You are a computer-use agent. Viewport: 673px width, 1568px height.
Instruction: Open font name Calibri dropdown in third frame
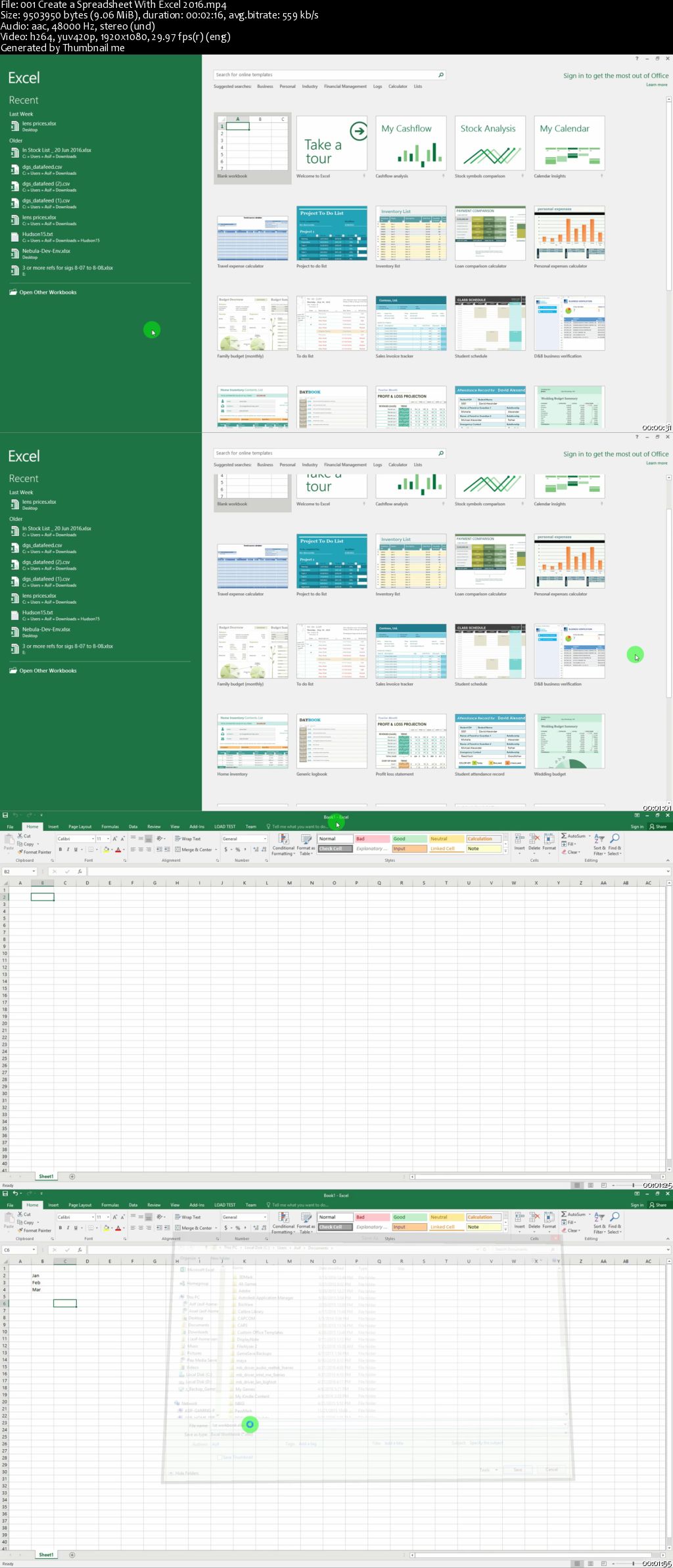(x=92, y=839)
